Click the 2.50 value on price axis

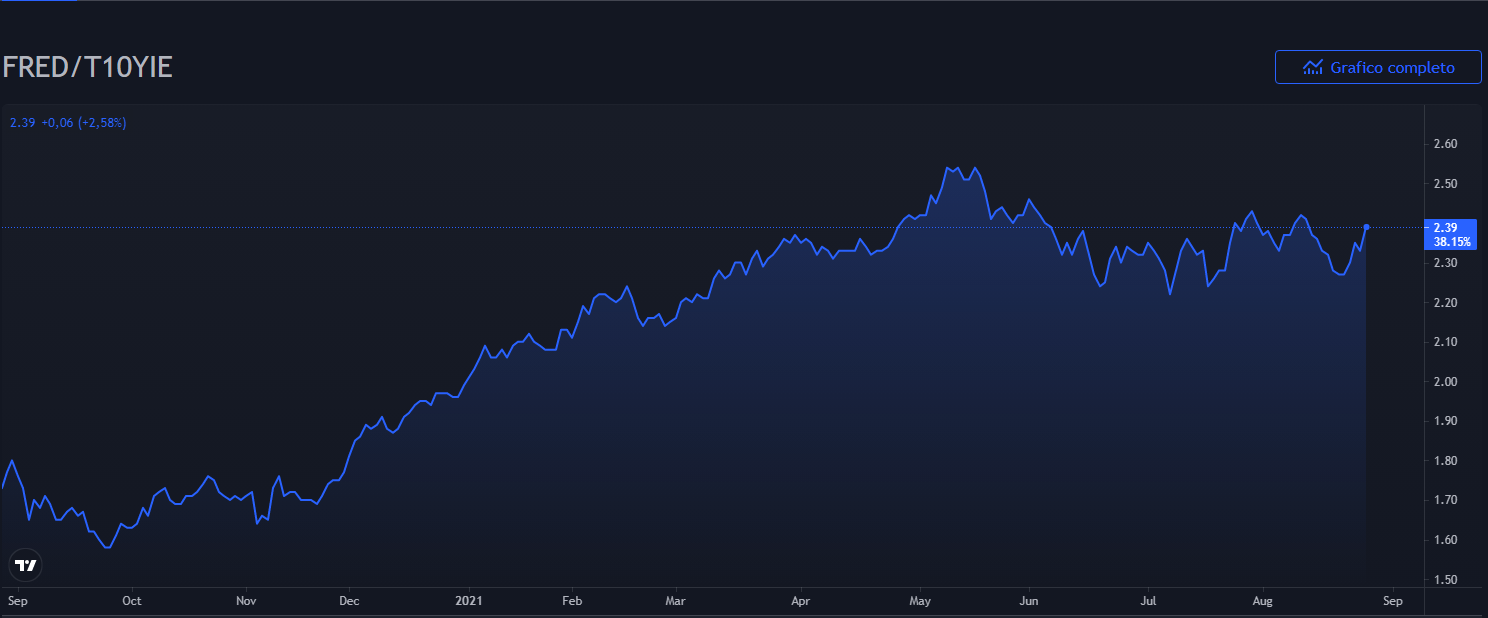click(1445, 184)
